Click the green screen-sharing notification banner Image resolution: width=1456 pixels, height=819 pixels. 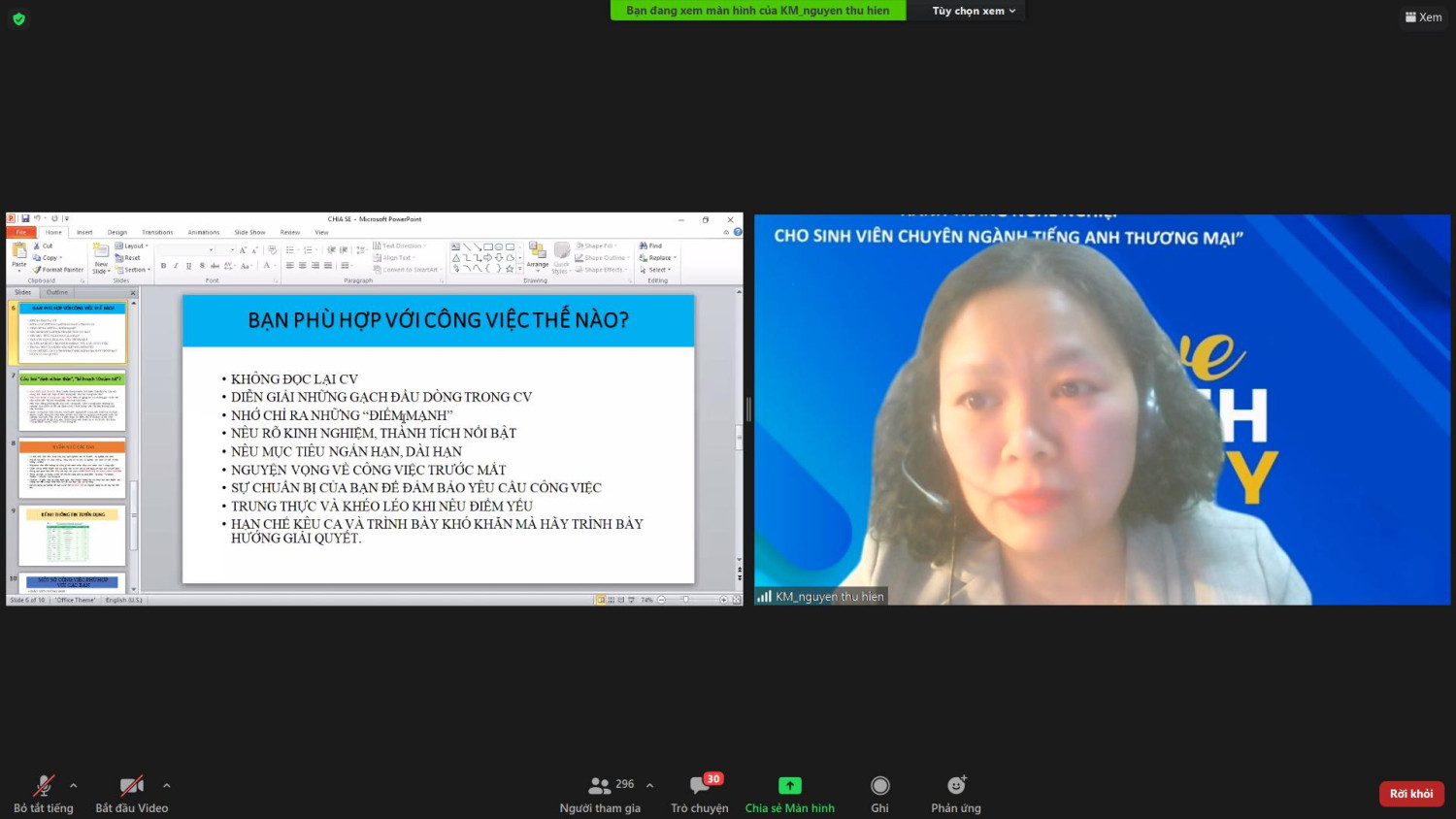[x=757, y=11]
